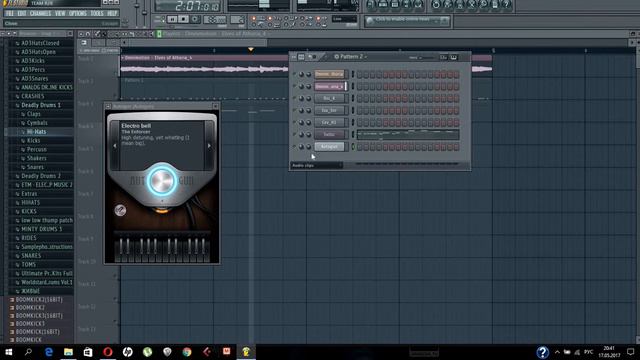Open the wrench settings icon in Autogun
Viewport: 640px width, 360px height.
[x=120, y=210]
